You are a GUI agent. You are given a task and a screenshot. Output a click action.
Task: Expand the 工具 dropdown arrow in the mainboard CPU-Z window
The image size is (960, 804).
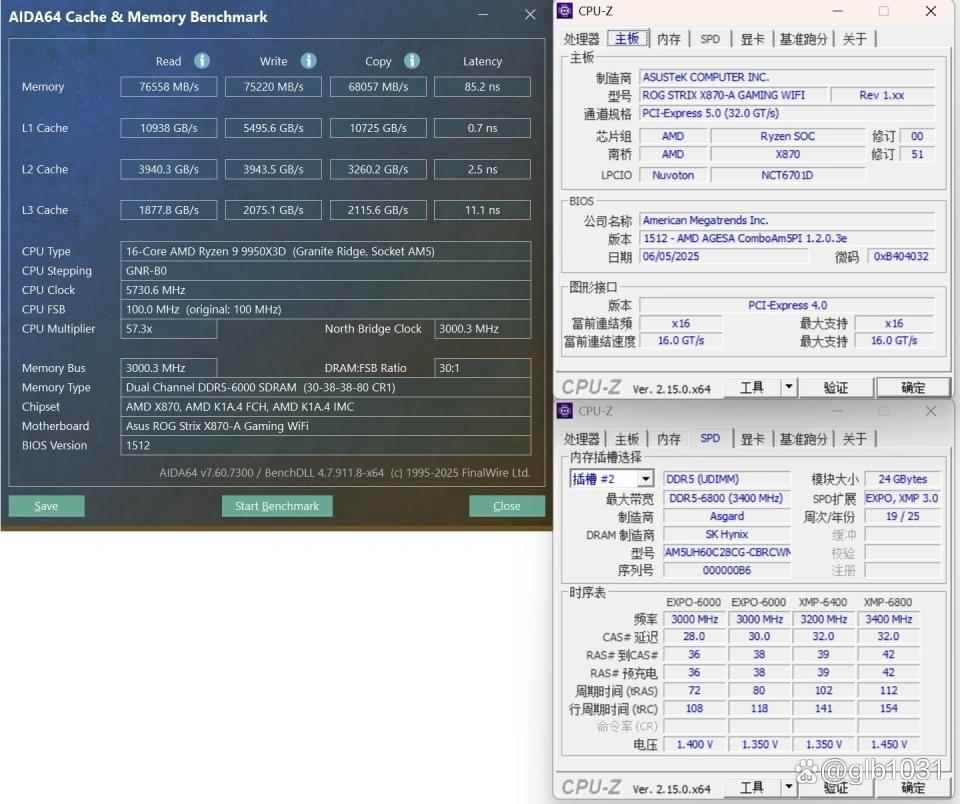click(788, 387)
